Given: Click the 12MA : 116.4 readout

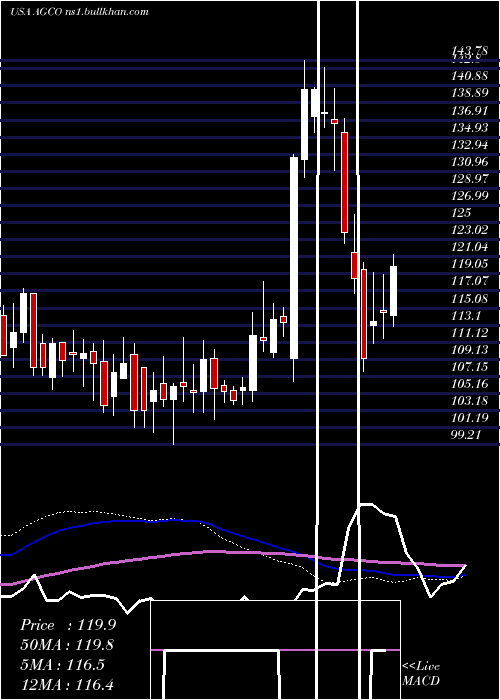Looking at the screenshot, I should [x=69, y=684].
